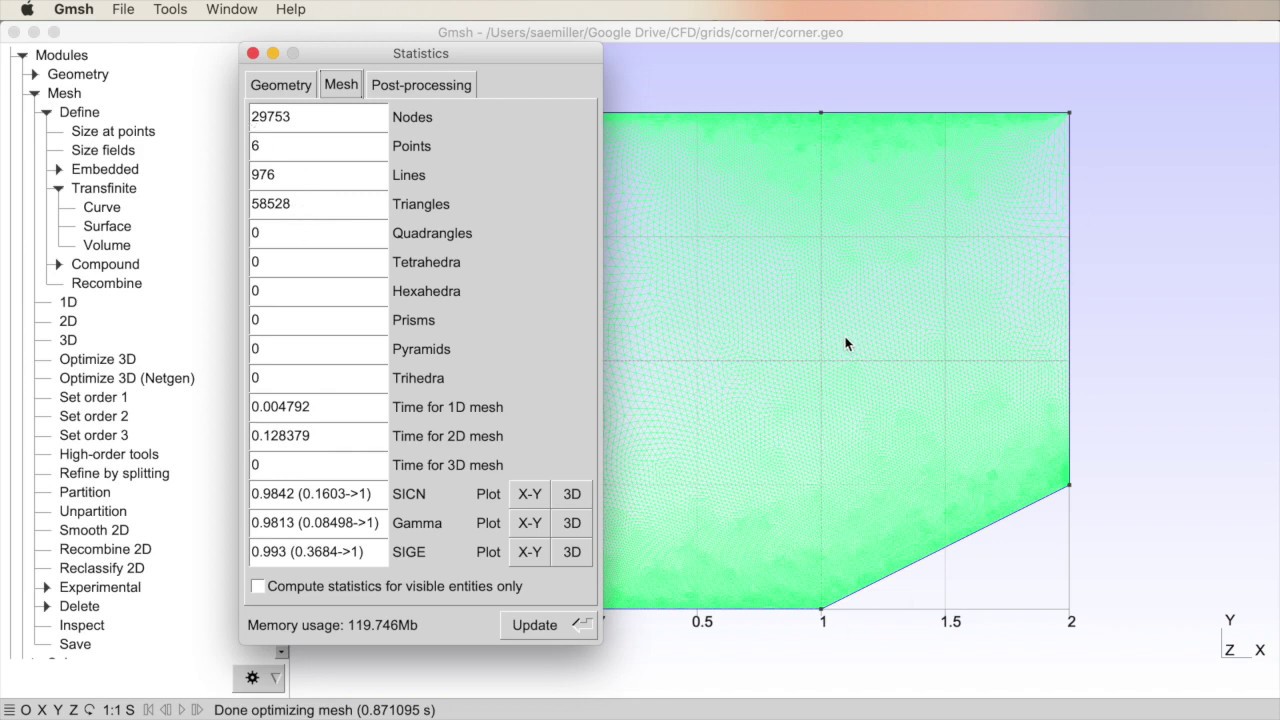This screenshot has width=1280, height=720.
Task: Open the Apple menu
Action: pyautogui.click(x=28, y=9)
